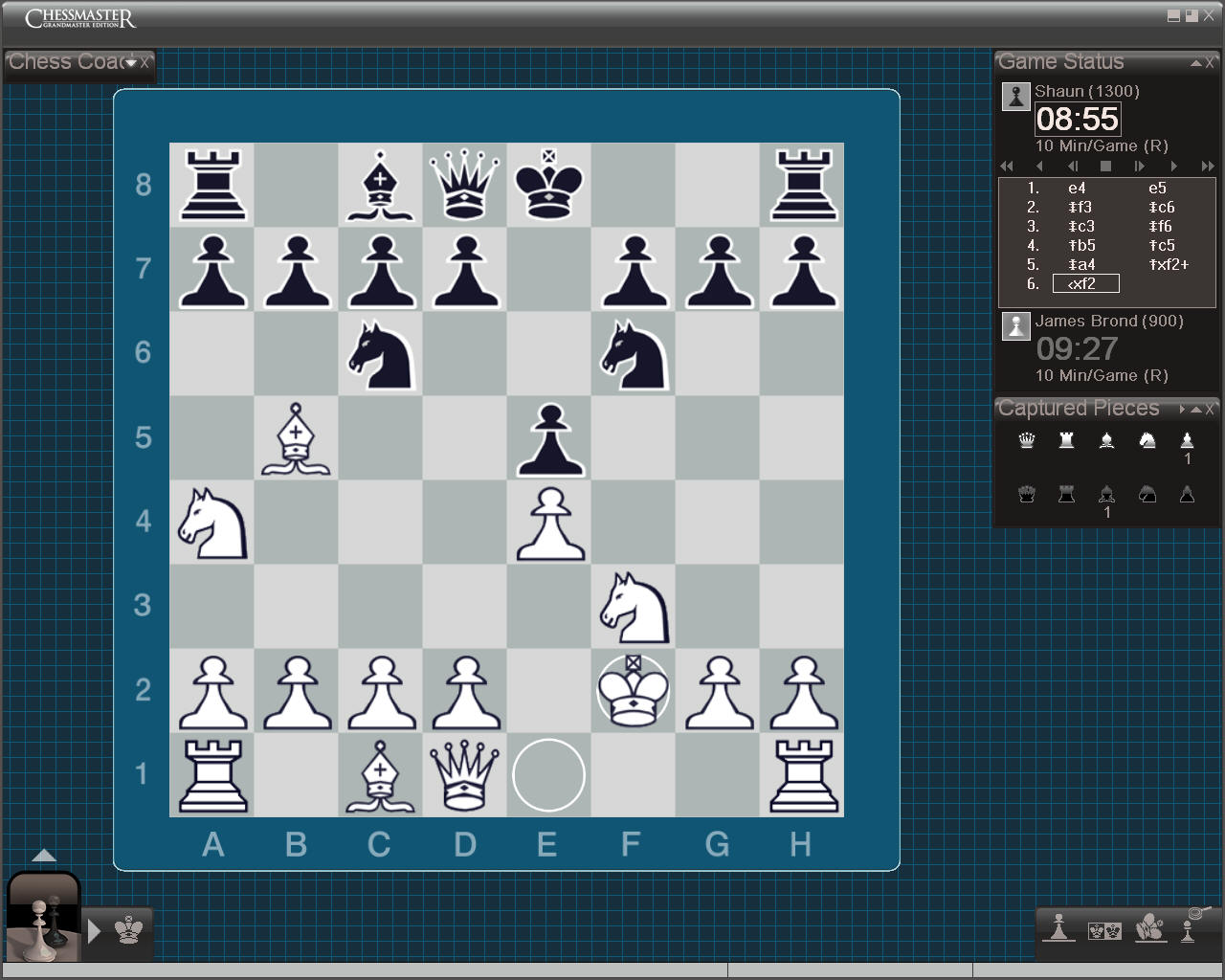Image resolution: width=1225 pixels, height=980 pixels.
Task: Jump to the start of the move list
Action: (1007, 167)
